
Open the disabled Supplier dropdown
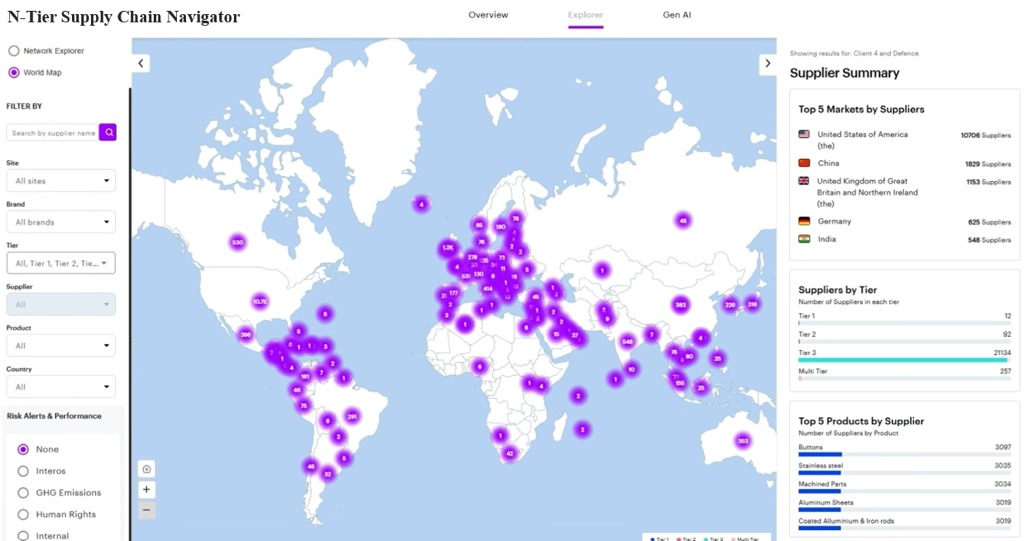[x=61, y=304]
